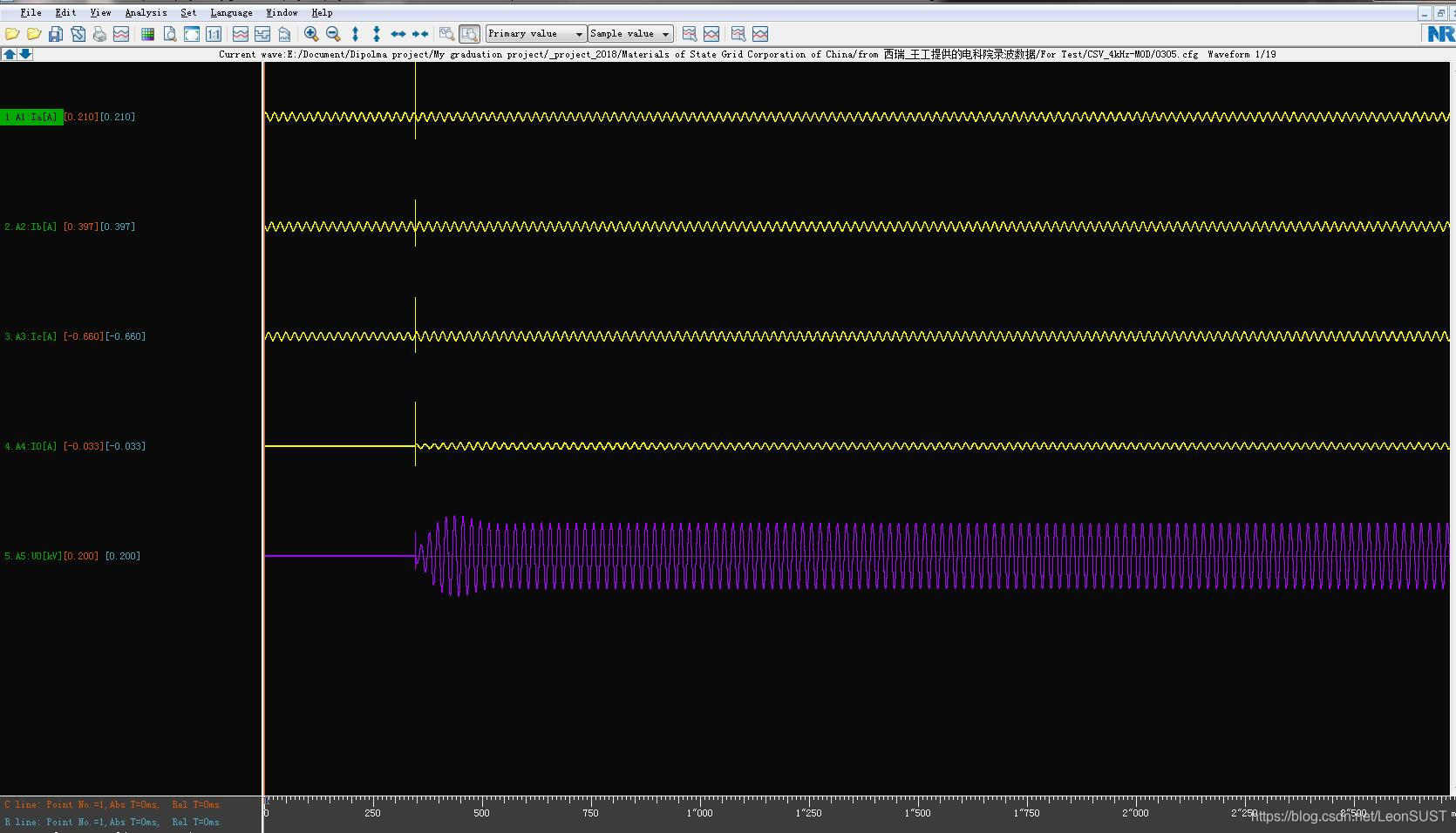Screen dimensions: 1456x833
Task: Click the Save floppy disk icon
Action: (56, 34)
